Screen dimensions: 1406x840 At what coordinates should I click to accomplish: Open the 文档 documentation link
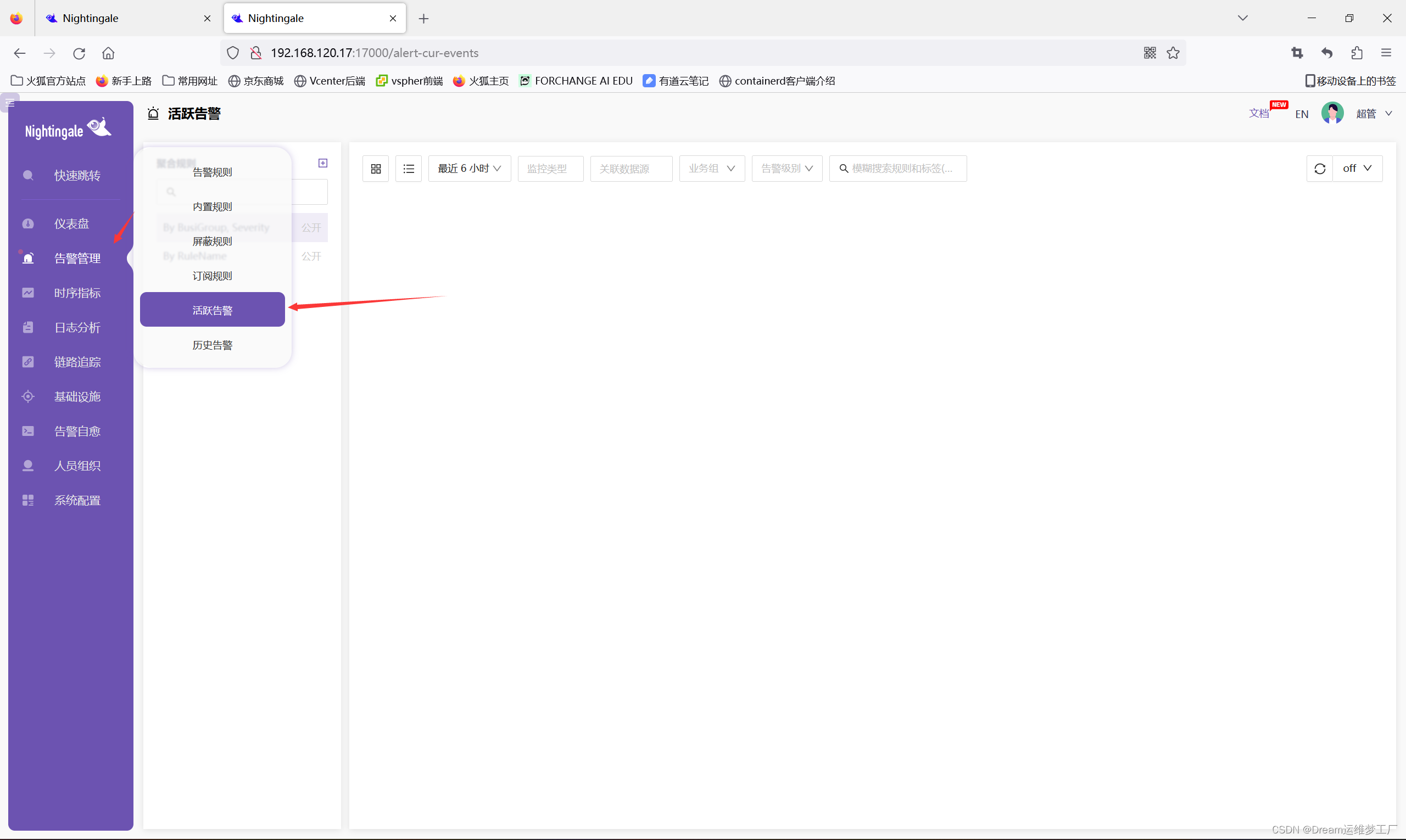click(x=1258, y=114)
